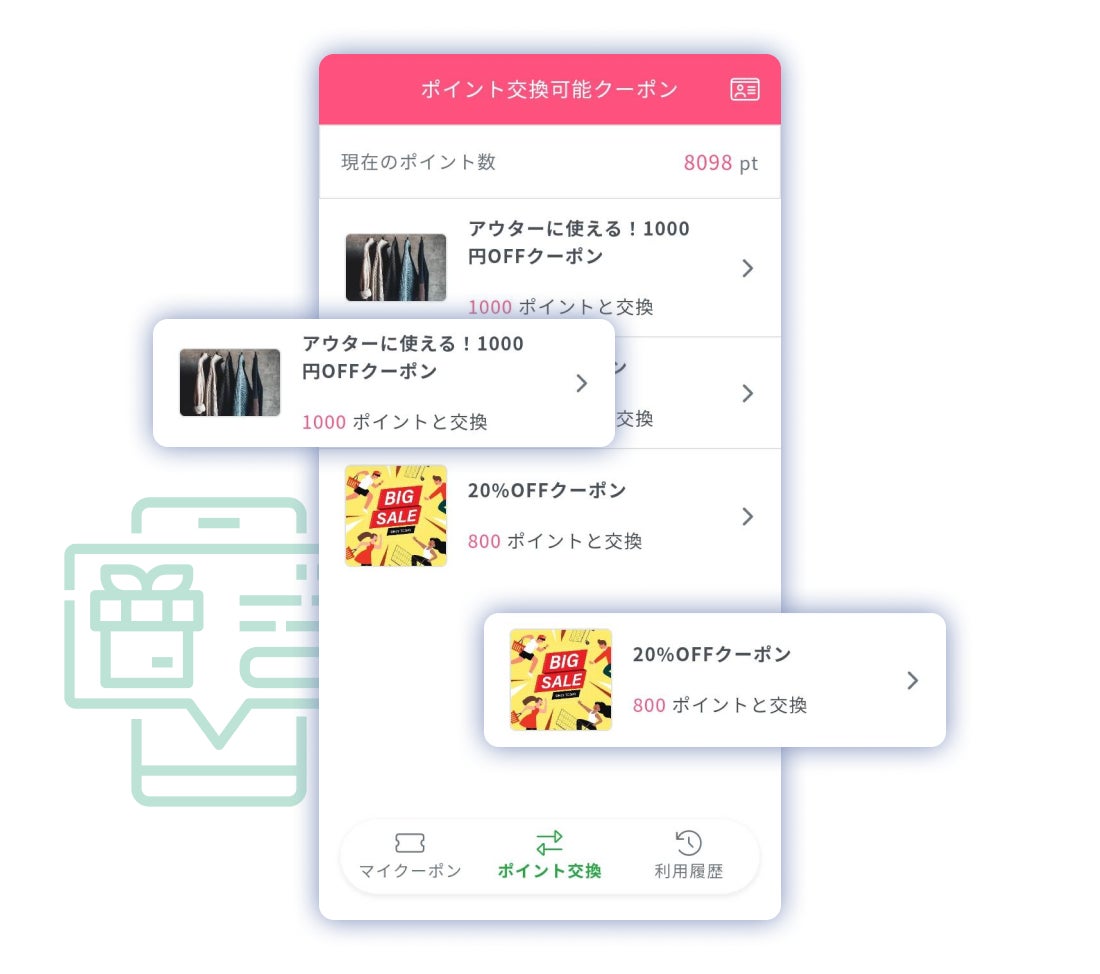Viewport: 1100px width, 974px height.
Task: Open chevron on the floating 20%OFF card
Action: tap(913, 680)
